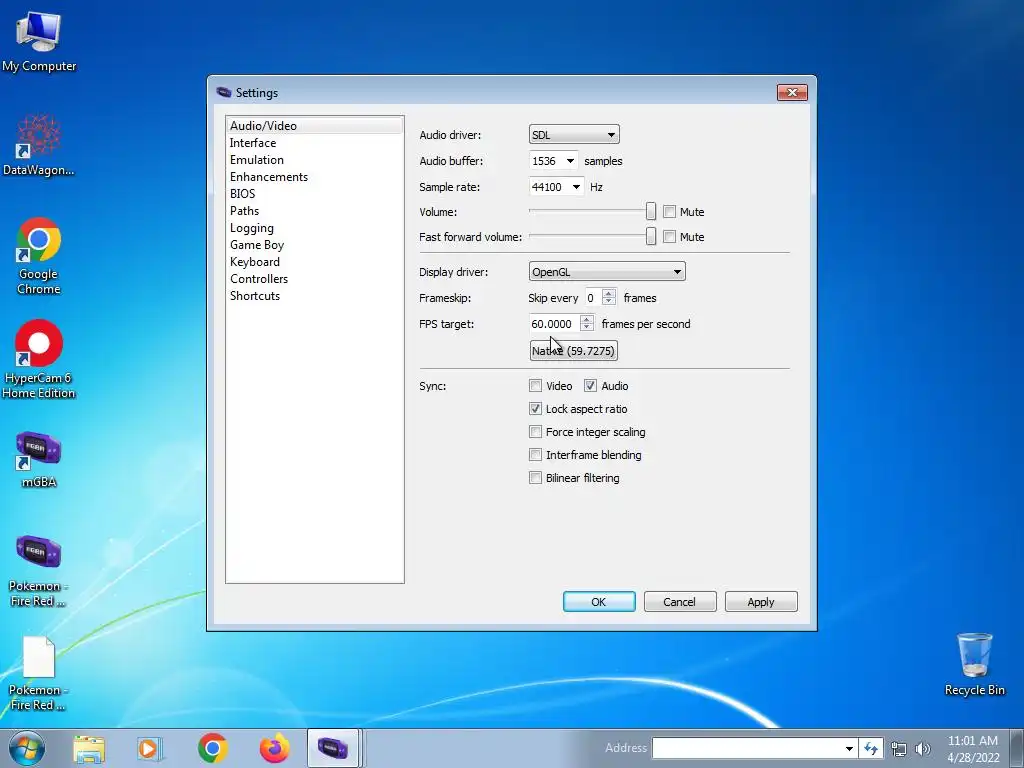1024x768 pixels.
Task: Click the OK button
Action: coord(599,601)
